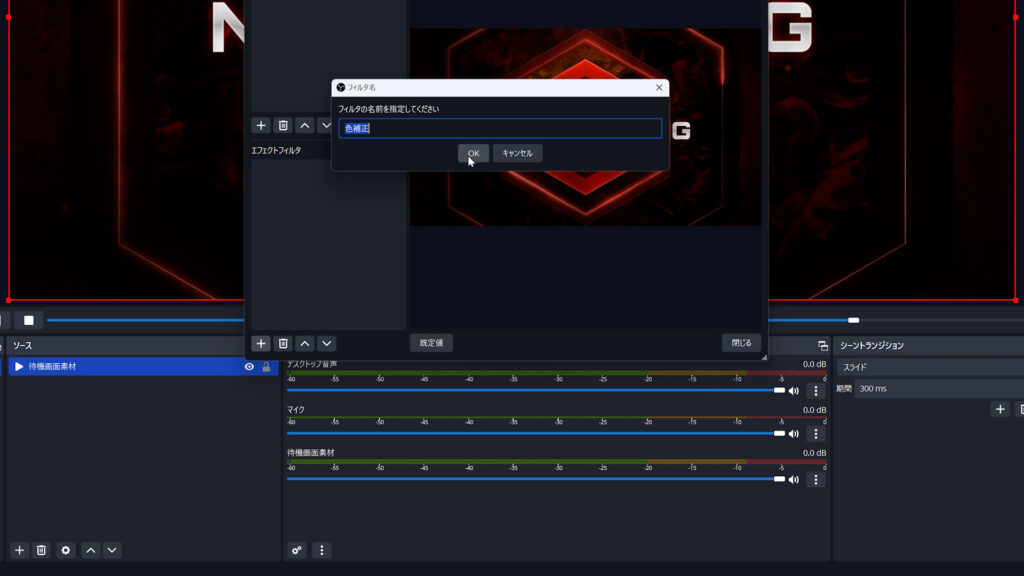Click the filter name text field
This screenshot has height=576, width=1024.
pyautogui.click(x=500, y=128)
